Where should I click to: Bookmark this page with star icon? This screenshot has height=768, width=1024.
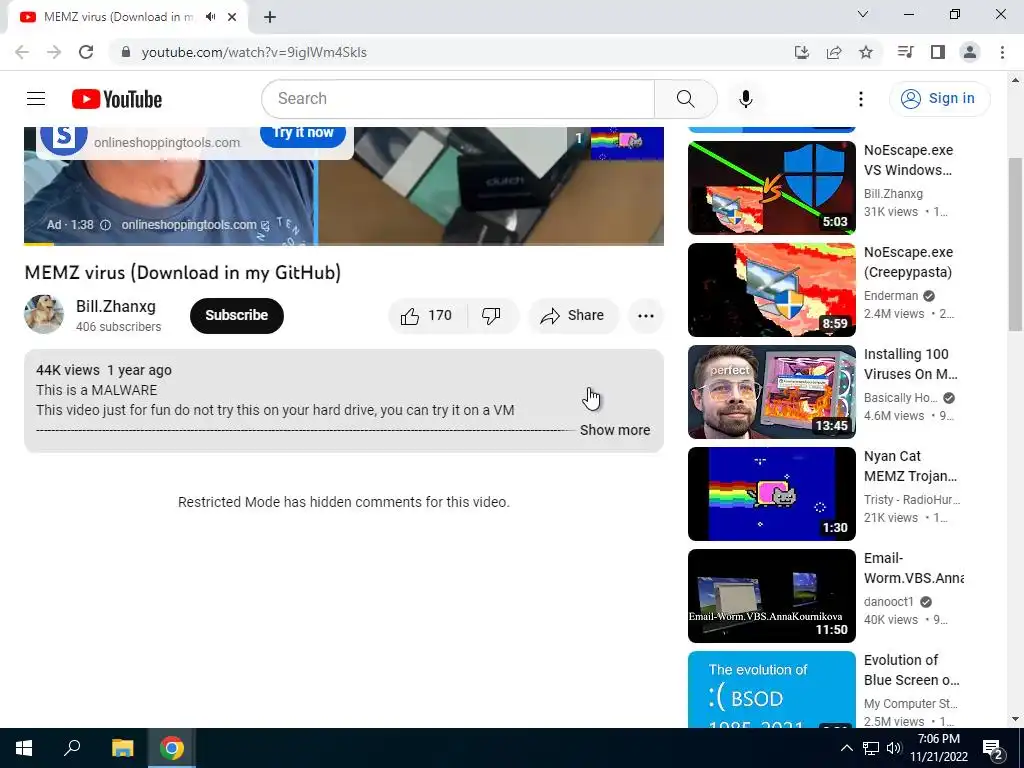click(866, 52)
